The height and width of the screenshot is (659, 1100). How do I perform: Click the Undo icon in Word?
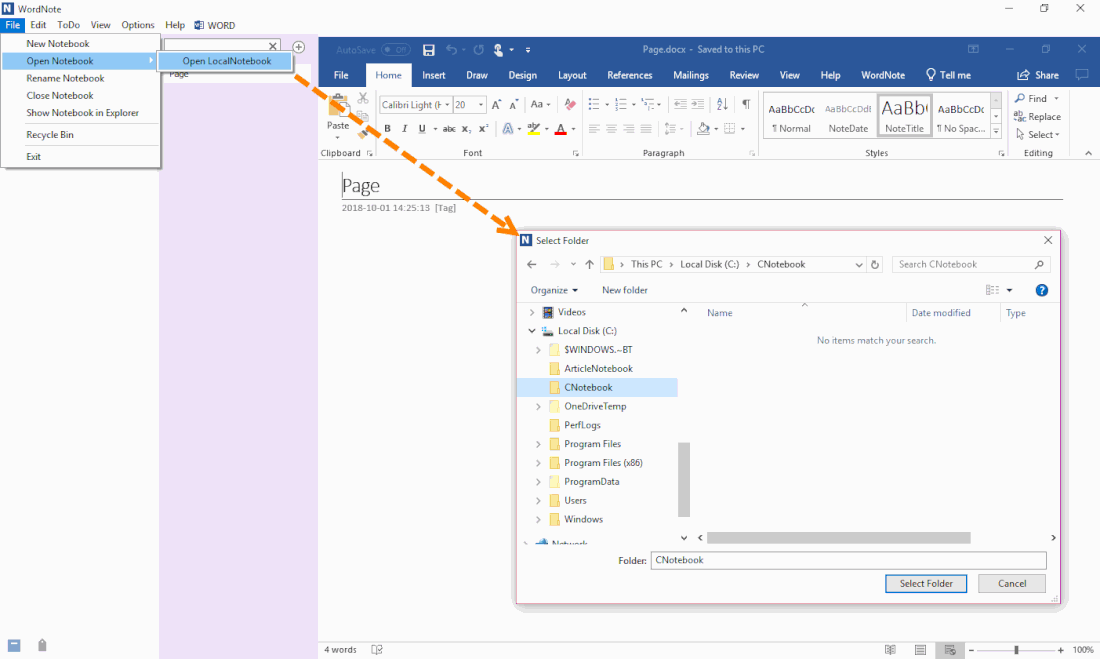(x=451, y=50)
